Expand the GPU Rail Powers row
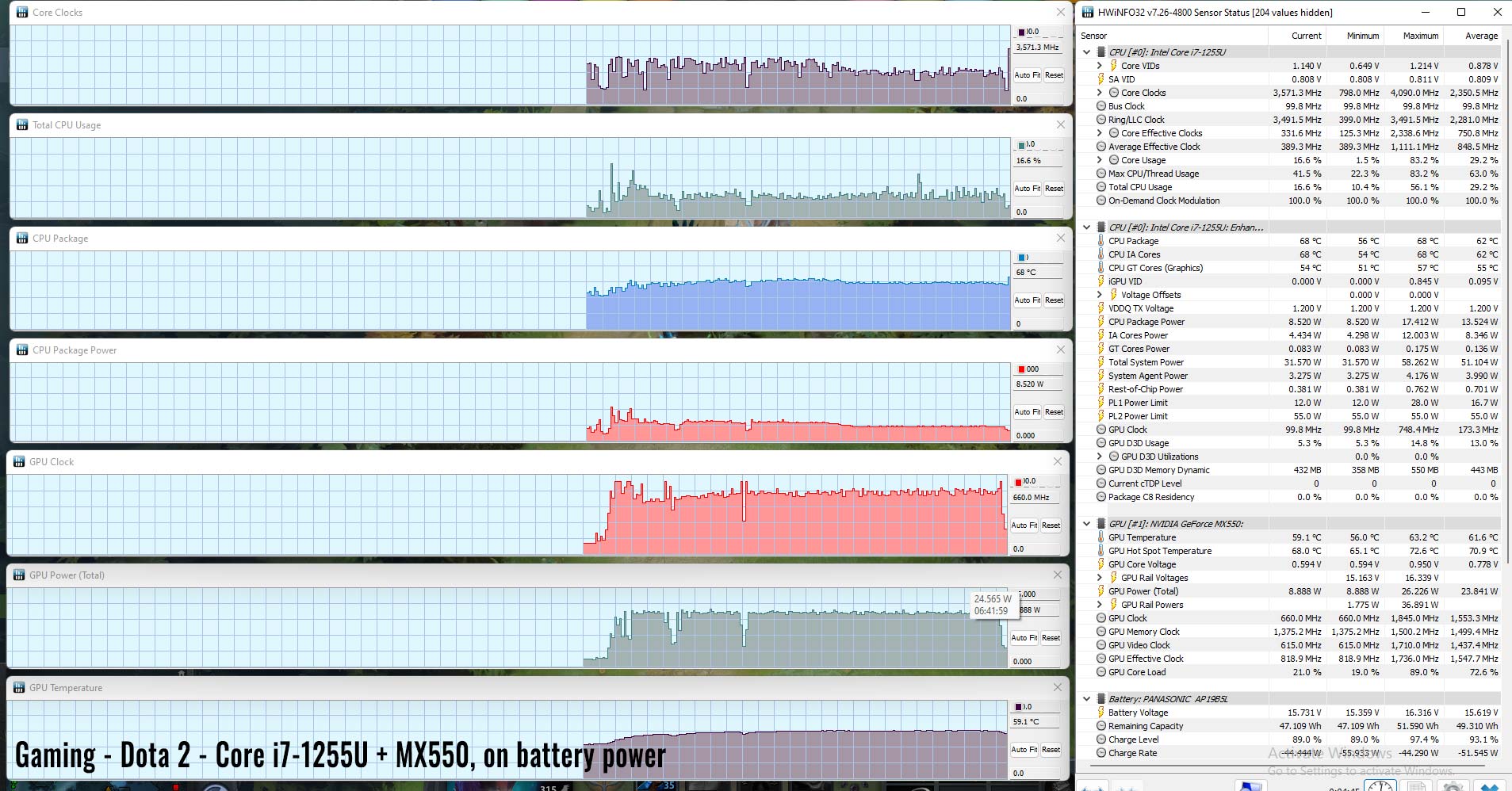The width and height of the screenshot is (1512, 791). click(x=1100, y=605)
